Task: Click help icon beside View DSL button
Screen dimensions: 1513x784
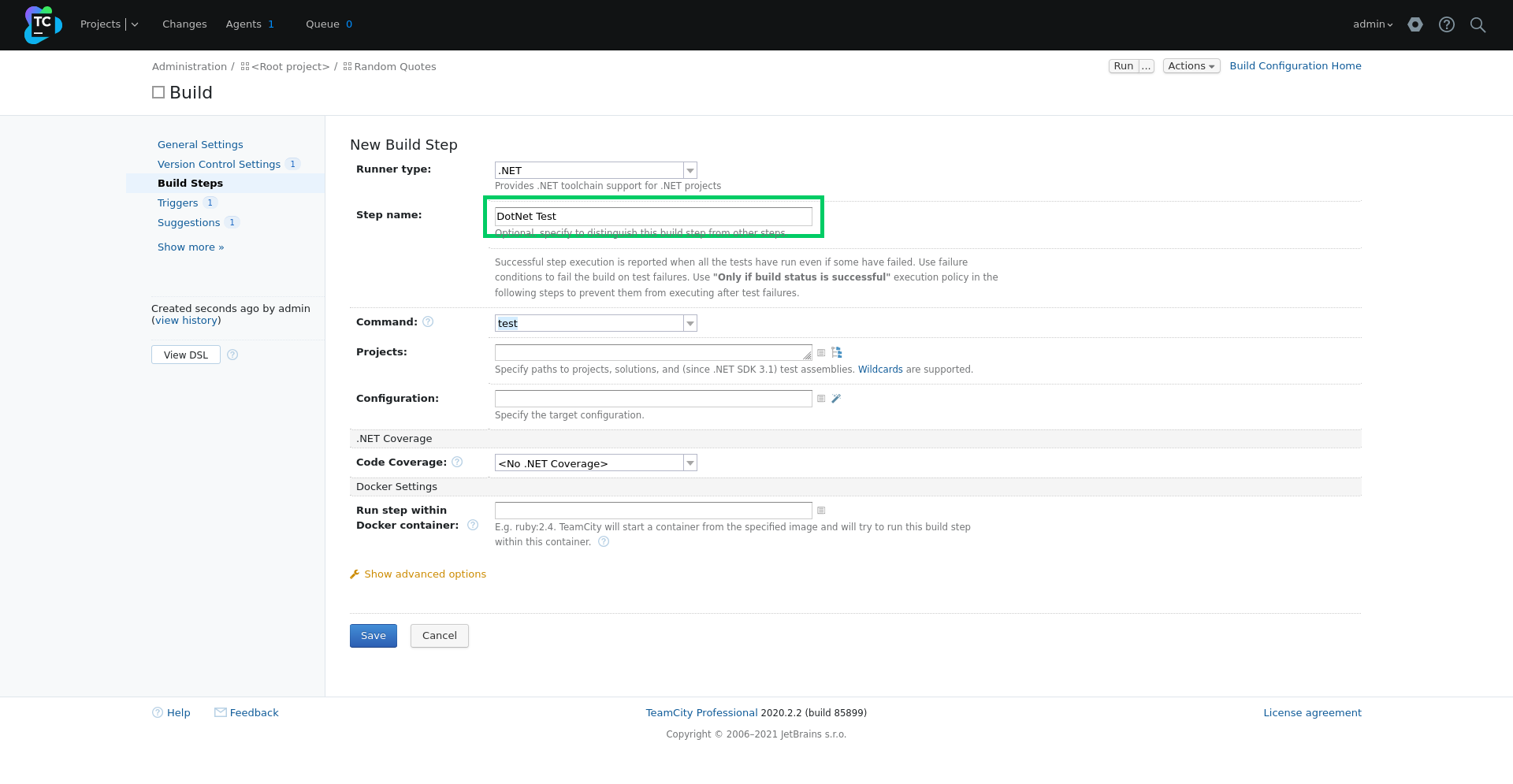Action: coord(232,355)
